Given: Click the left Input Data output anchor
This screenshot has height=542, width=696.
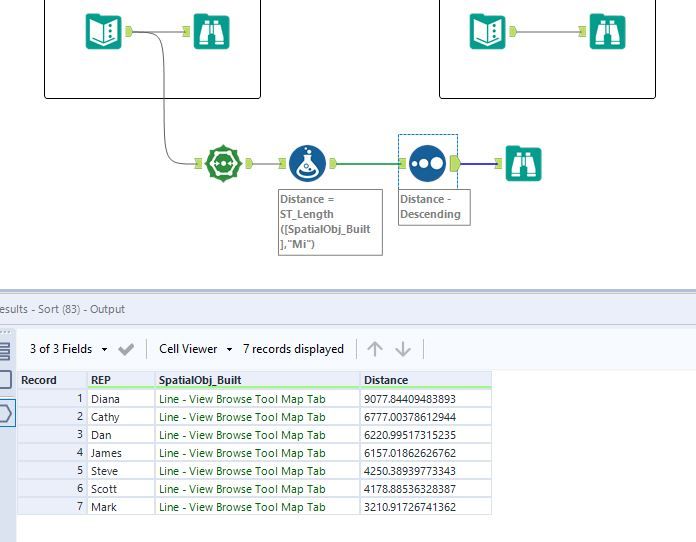Looking at the screenshot, I should pos(129,31).
